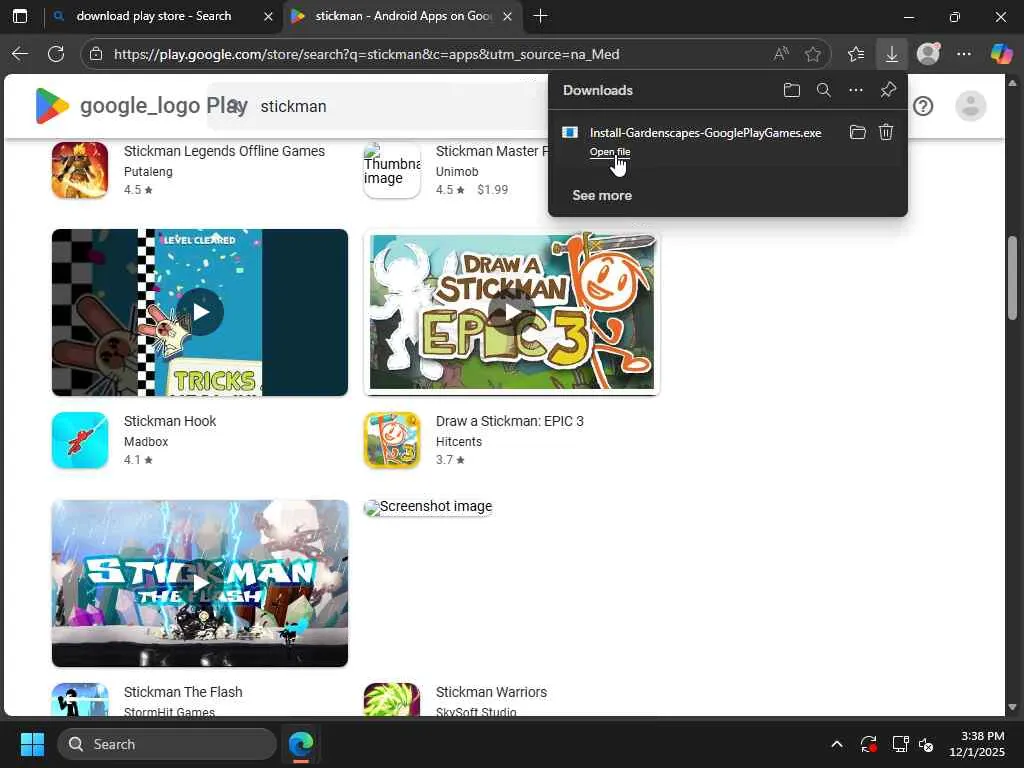Click the taskbar Search box
Screen dimensions: 1024x768
(167, 744)
